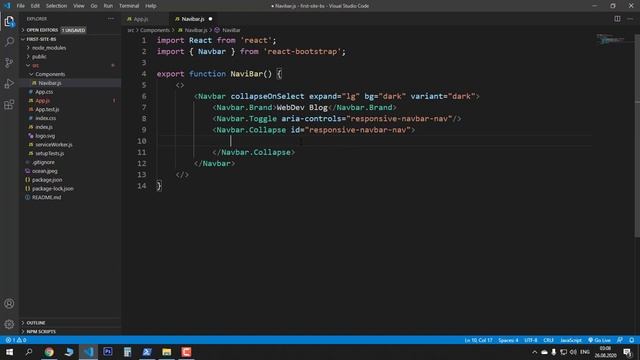640x360 pixels.
Task: Click the editor vertical scrollbar
Action: pos(637,135)
